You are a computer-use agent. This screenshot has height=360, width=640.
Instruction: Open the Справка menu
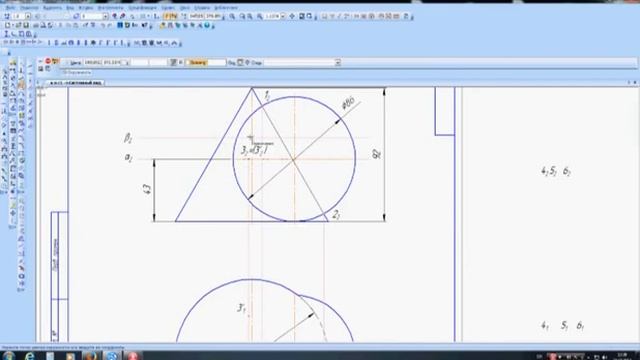pyautogui.click(x=202, y=8)
